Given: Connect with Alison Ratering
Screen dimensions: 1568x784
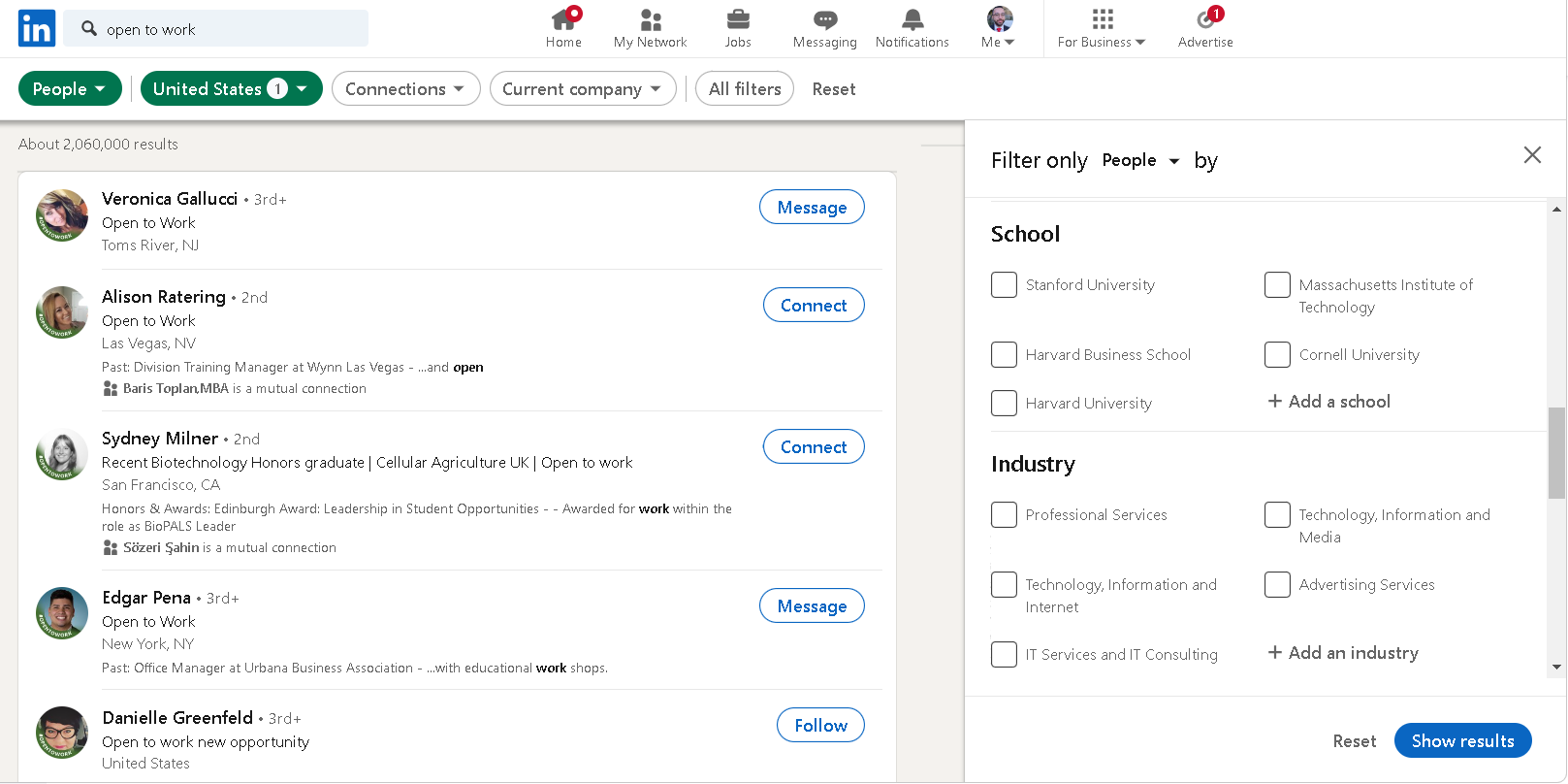Looking at the screenshot, I should [815, 306].
